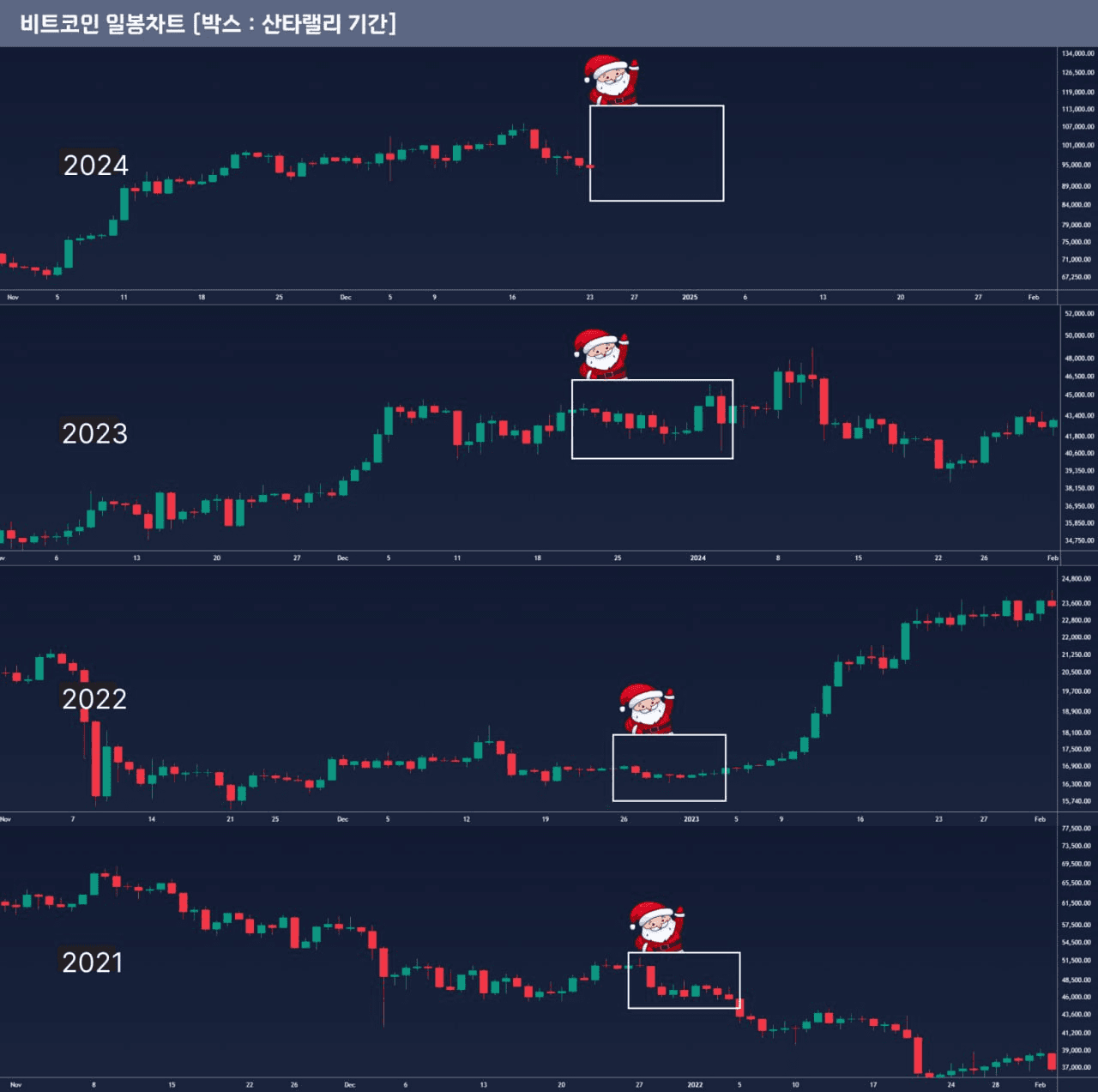Screen dimensions: 1098x1092
Task: Click the Santa icon on the 2024 chart
Action: point(611,80)
